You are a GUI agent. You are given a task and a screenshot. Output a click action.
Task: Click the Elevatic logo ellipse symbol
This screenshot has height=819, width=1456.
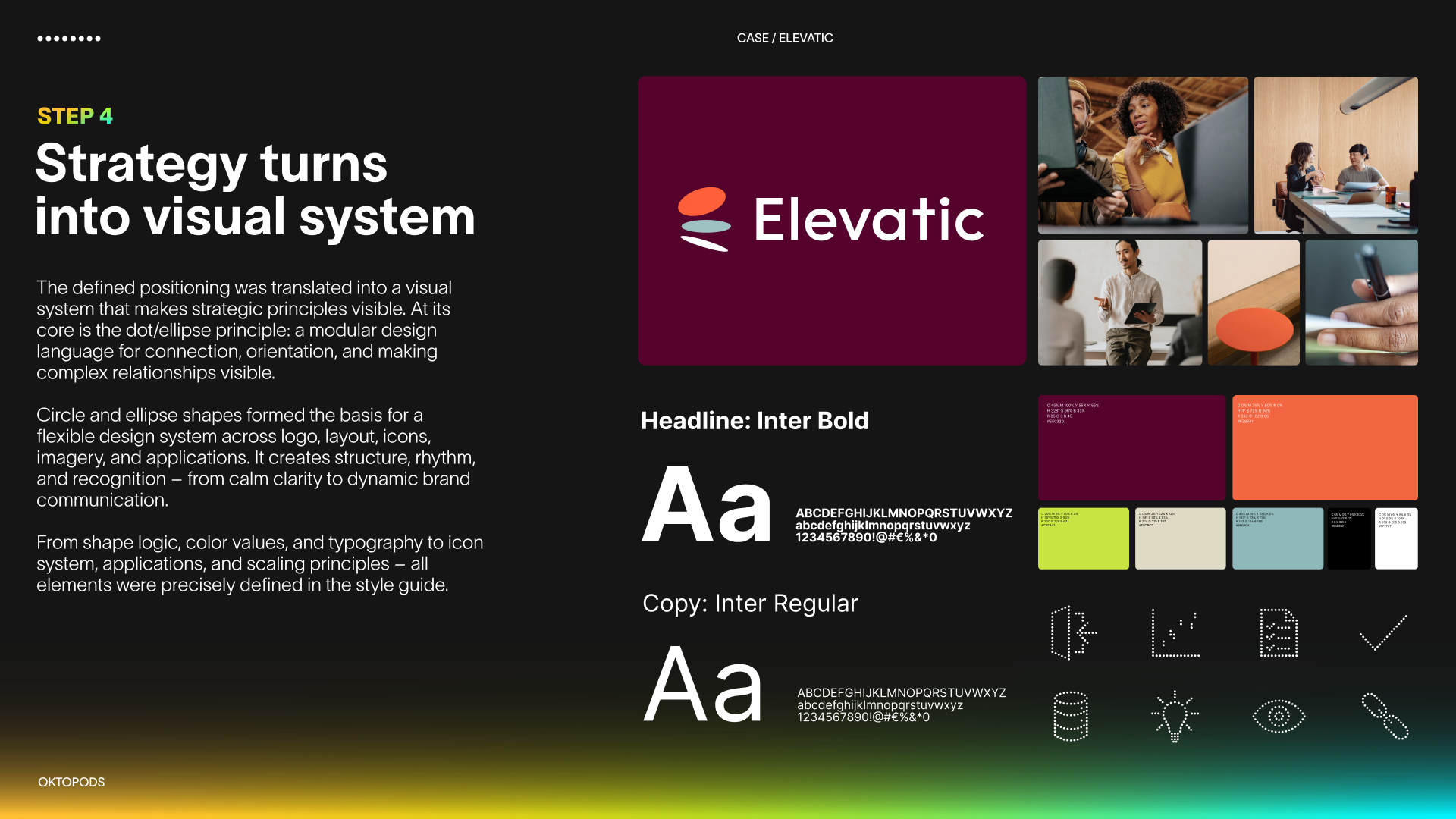click(704, 219)
